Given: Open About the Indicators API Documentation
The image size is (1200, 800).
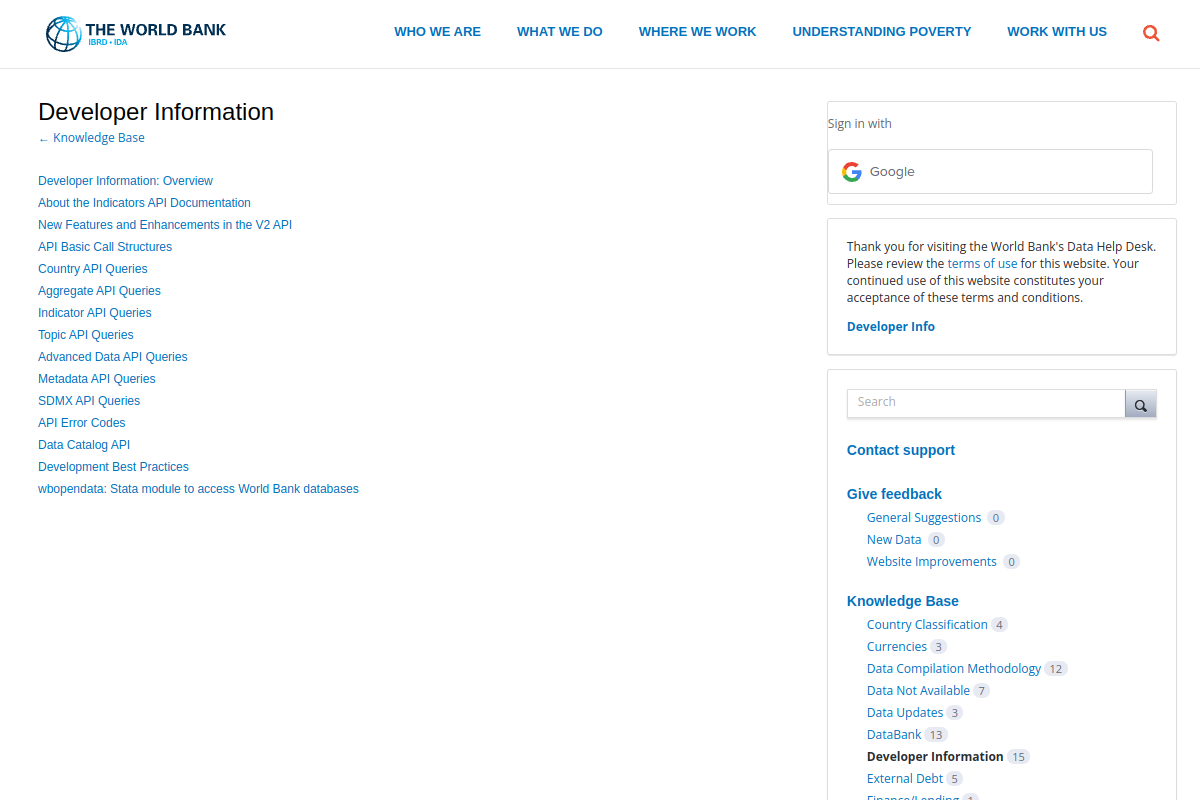Looking at the screenshot, I should (144, 203).
